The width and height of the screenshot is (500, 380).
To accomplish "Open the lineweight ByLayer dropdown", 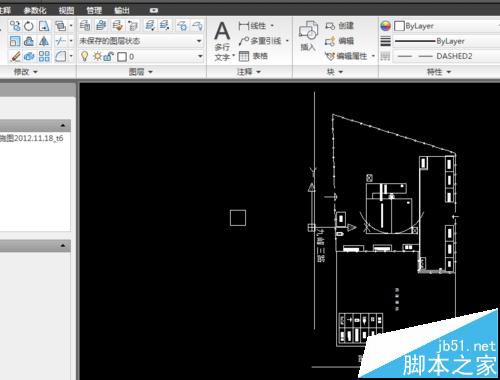I will [447, 41].
